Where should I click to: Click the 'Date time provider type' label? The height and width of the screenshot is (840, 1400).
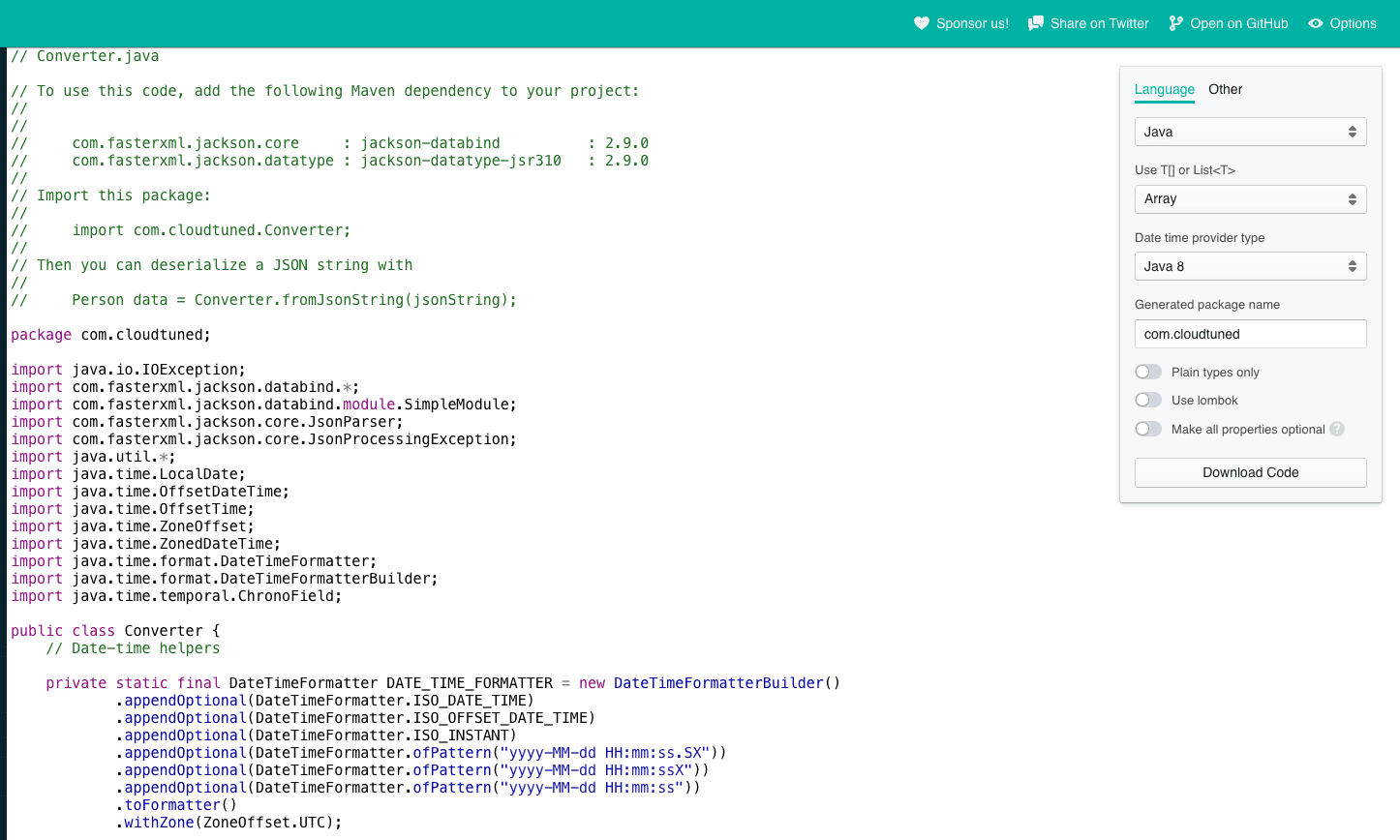coord(1200,238)
